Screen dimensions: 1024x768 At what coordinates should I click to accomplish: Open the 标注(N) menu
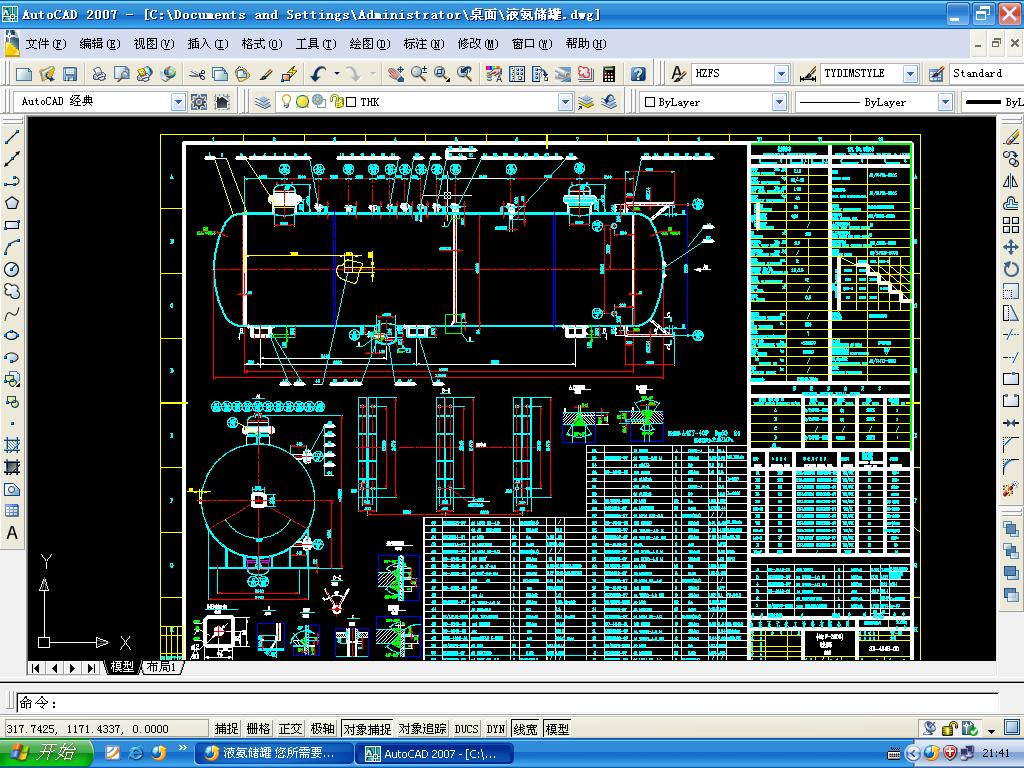(424, 44)
